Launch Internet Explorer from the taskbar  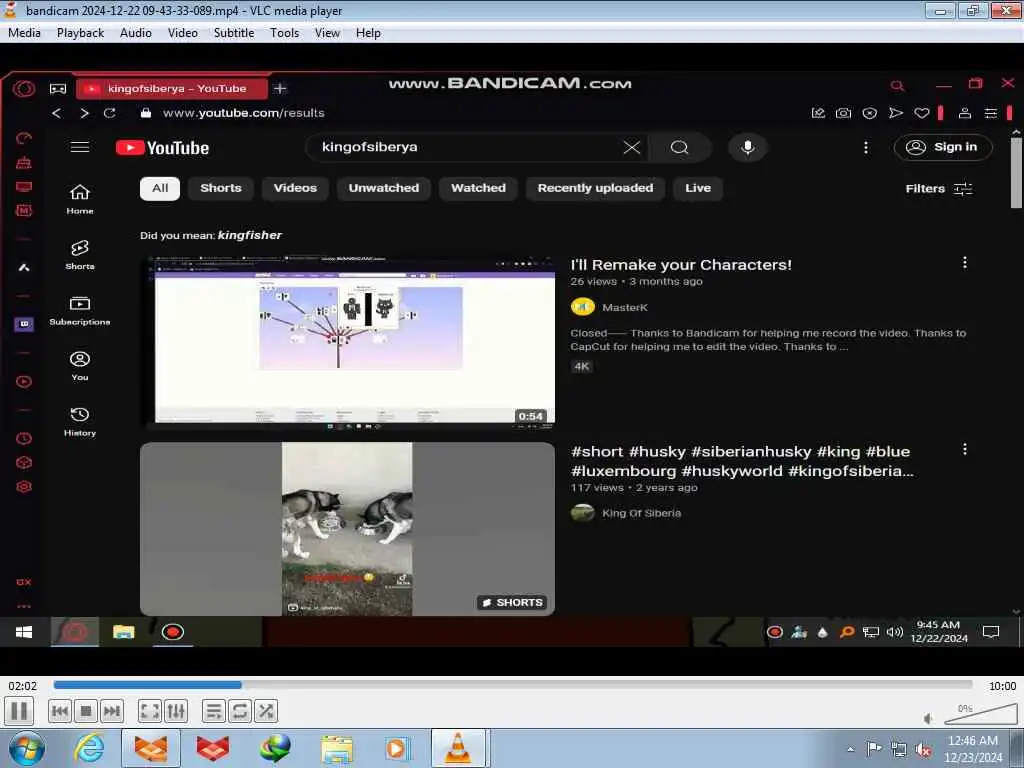[89, 748]
